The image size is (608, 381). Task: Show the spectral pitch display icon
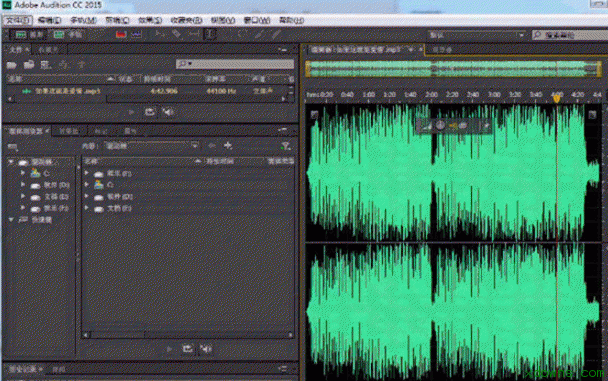tap(136, 34)
